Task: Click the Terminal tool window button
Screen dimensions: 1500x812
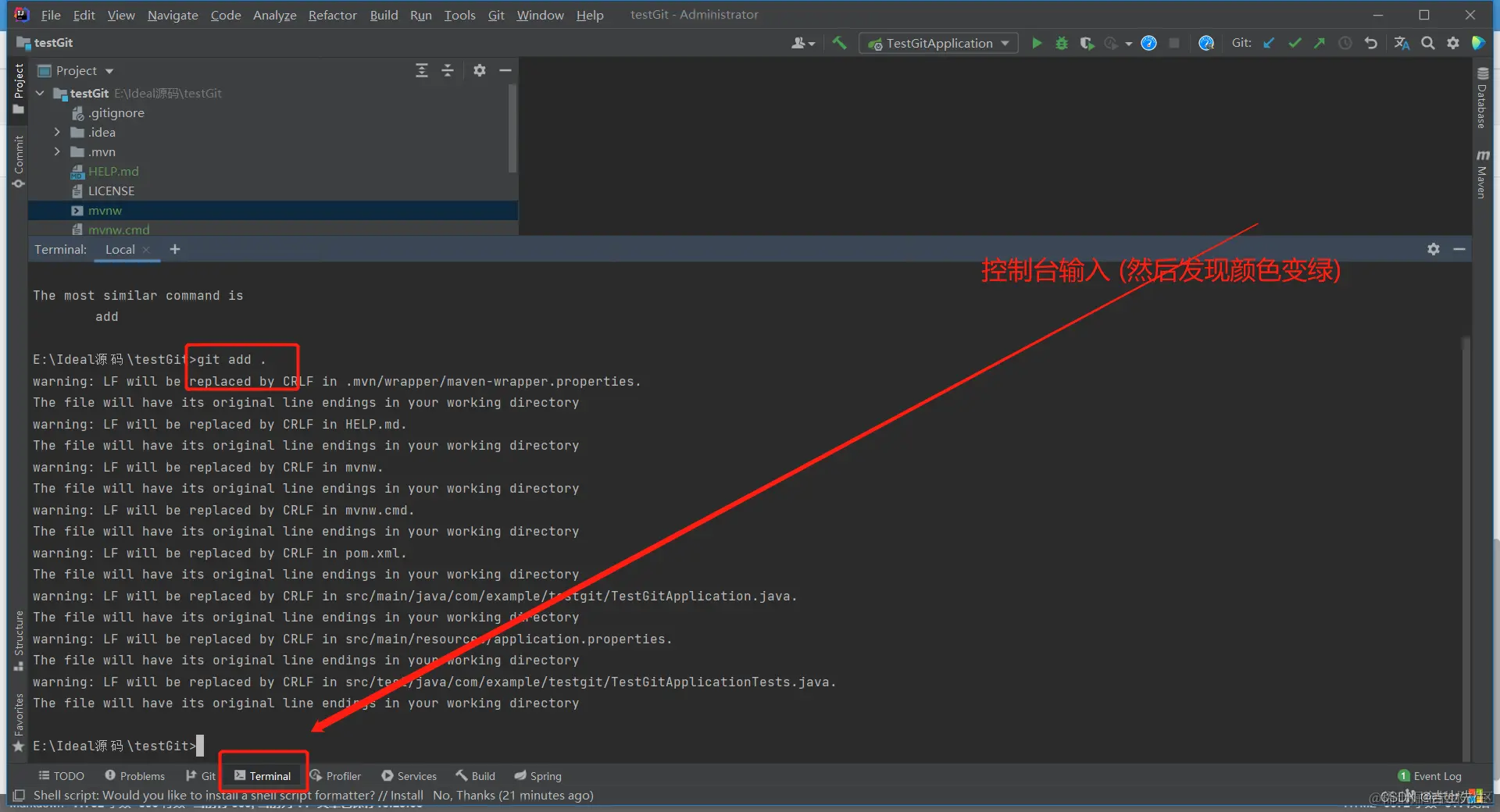Action: tap(262, 776)
